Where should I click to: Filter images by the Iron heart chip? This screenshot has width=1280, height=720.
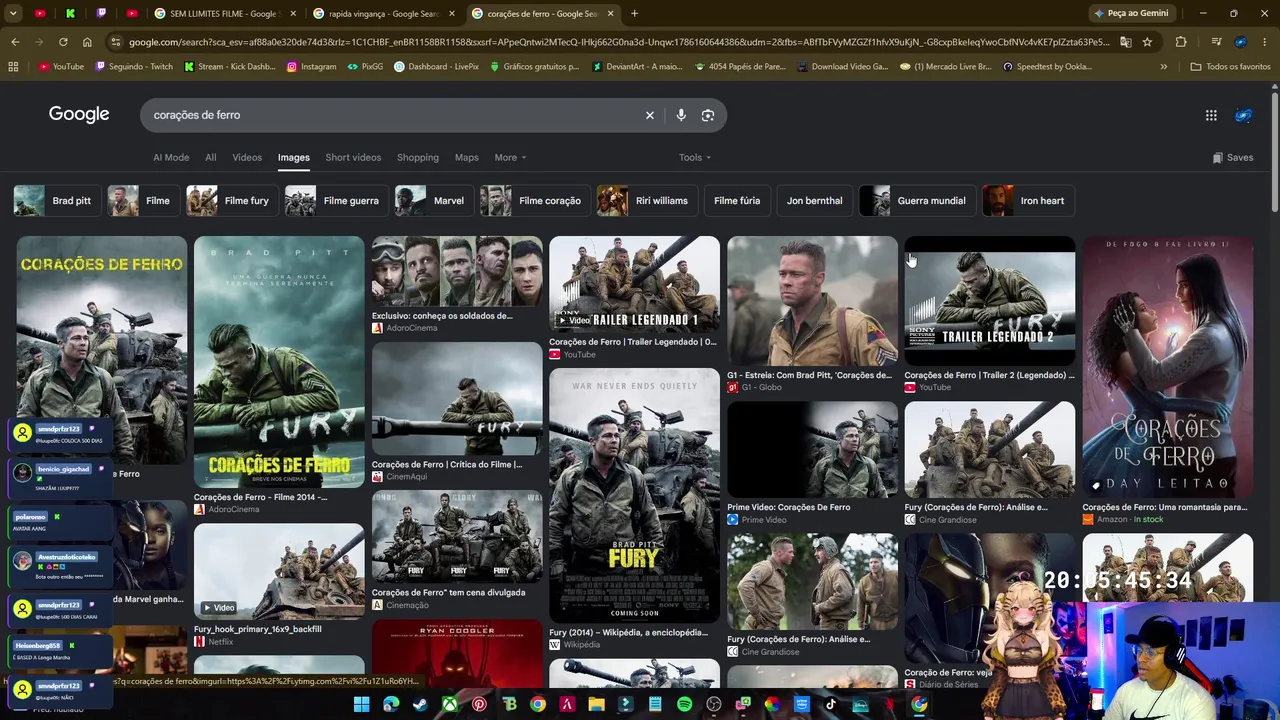click(x=1028, y=201)
